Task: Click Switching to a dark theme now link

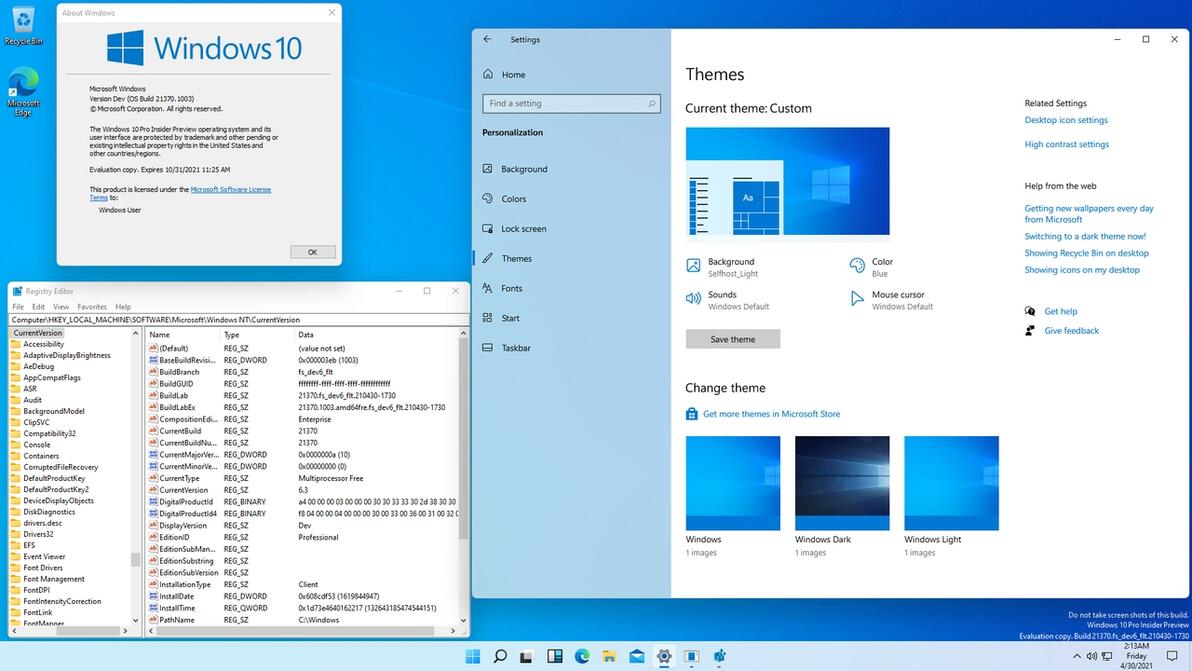Action: (1085, 236)
